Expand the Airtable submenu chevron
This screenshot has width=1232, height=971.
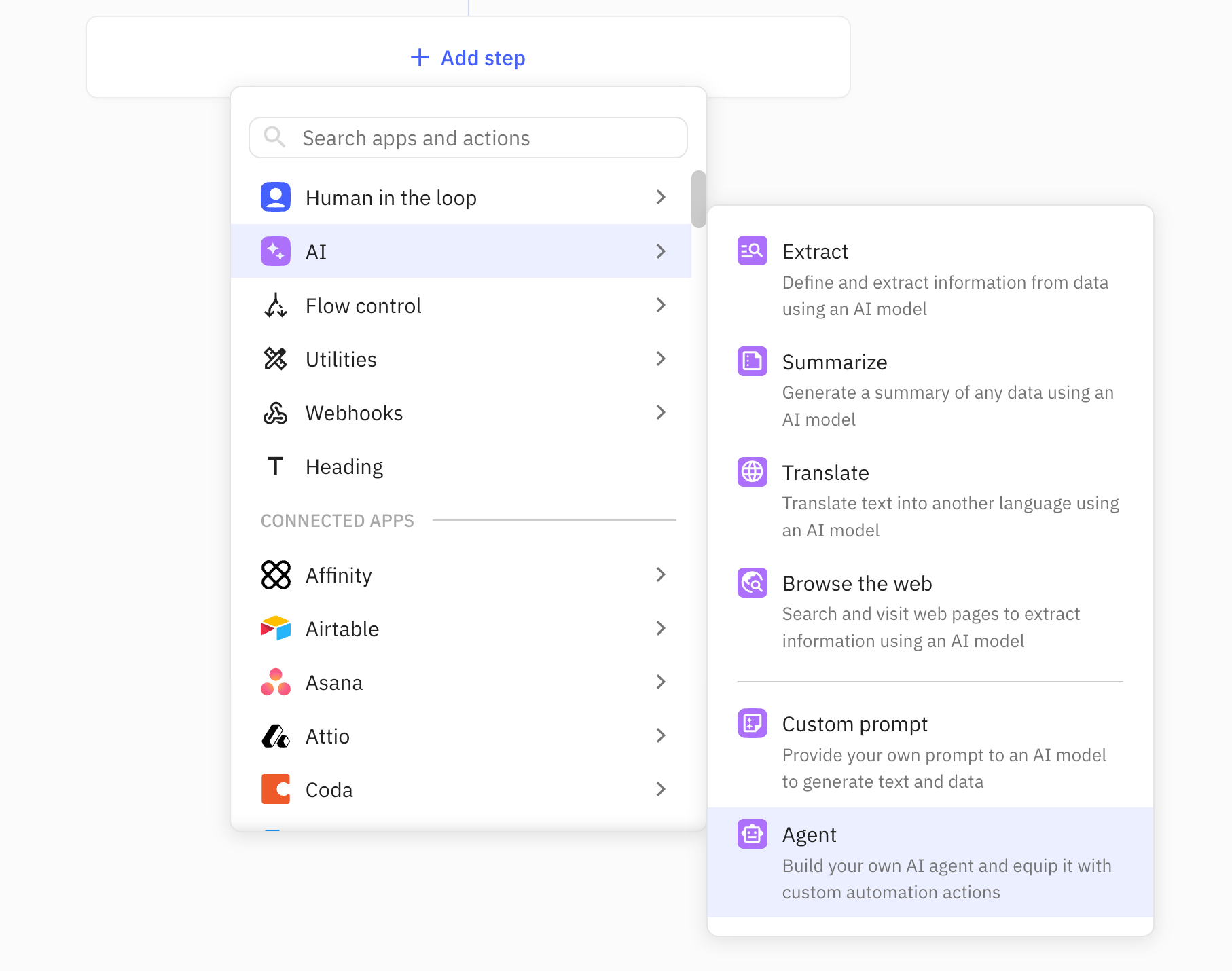coord(661,628)
